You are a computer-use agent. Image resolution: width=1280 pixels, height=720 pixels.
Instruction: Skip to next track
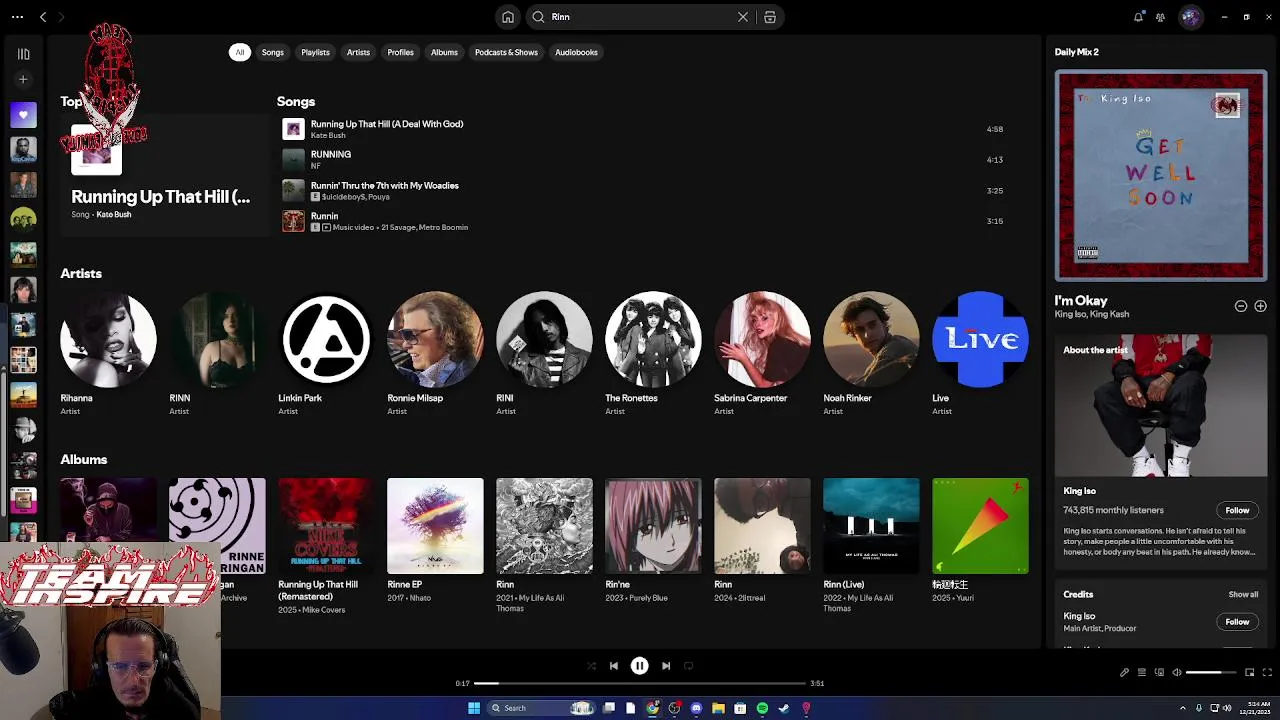point(665,666)
